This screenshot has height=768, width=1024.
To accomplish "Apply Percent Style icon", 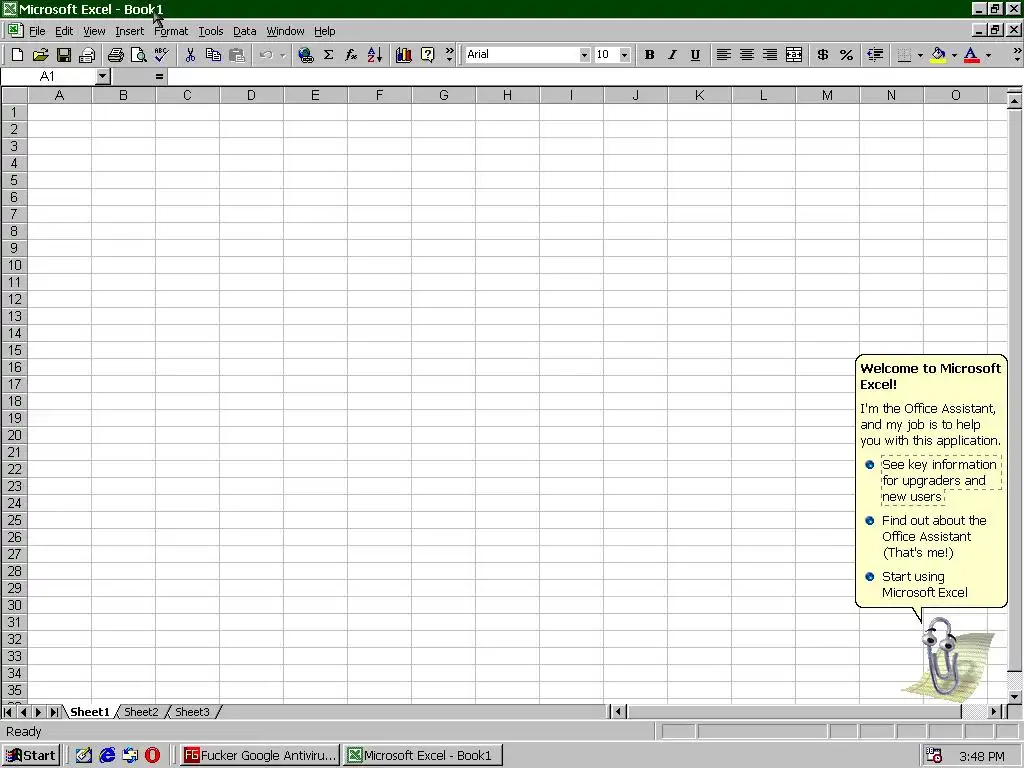I will coord(846,55).
